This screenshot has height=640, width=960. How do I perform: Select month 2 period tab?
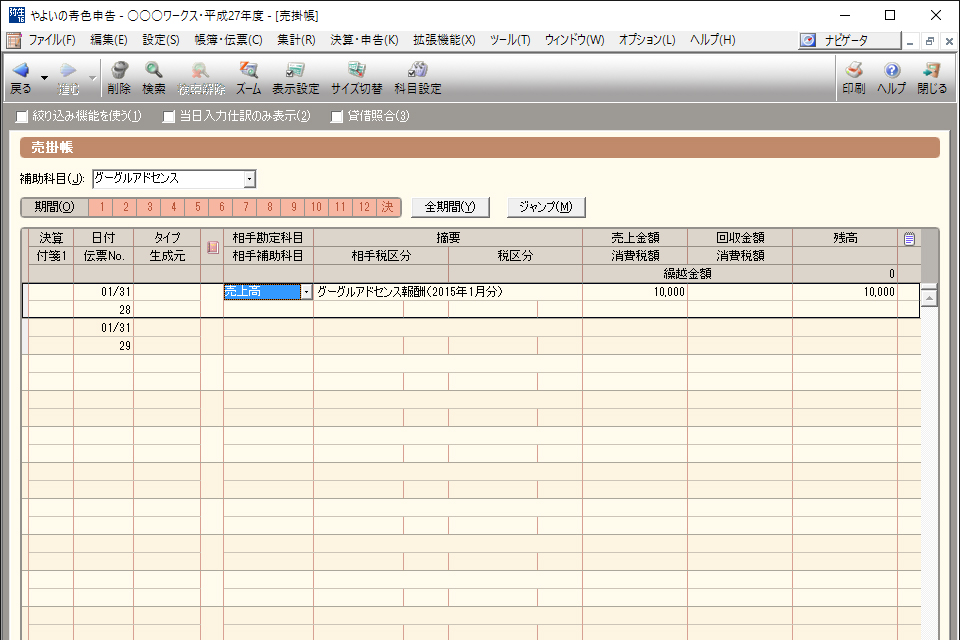tap(126, 207)
